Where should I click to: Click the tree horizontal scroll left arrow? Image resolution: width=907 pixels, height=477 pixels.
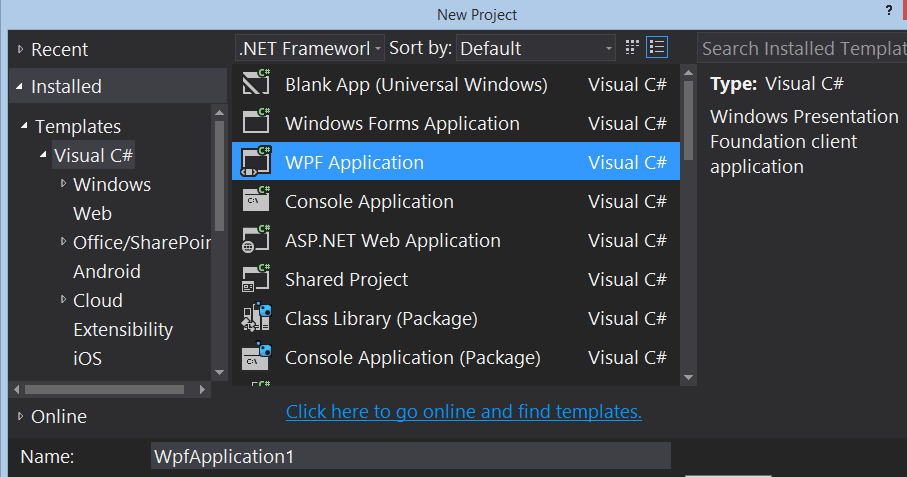click(16, 390)
